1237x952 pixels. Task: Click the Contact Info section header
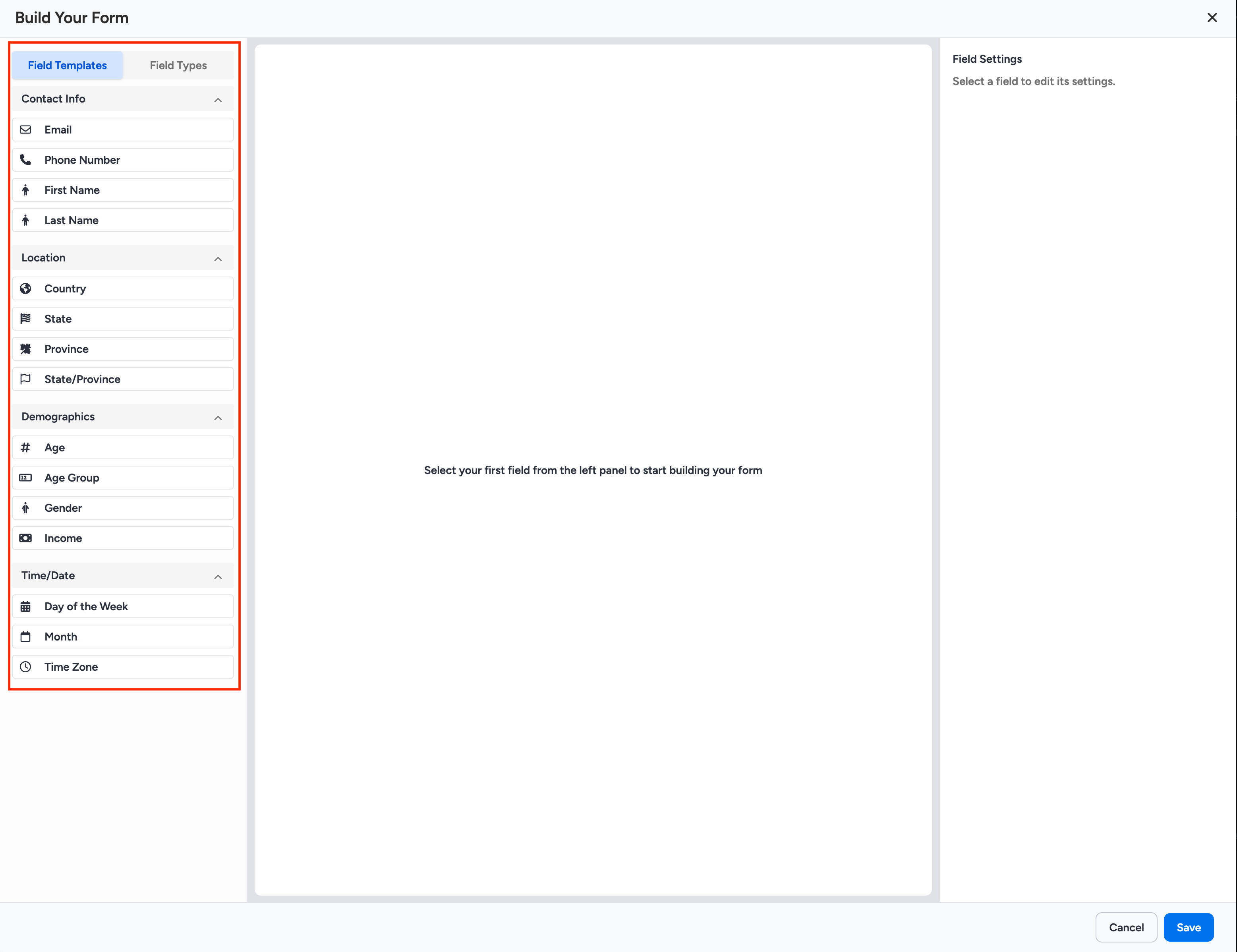[123, 99]
